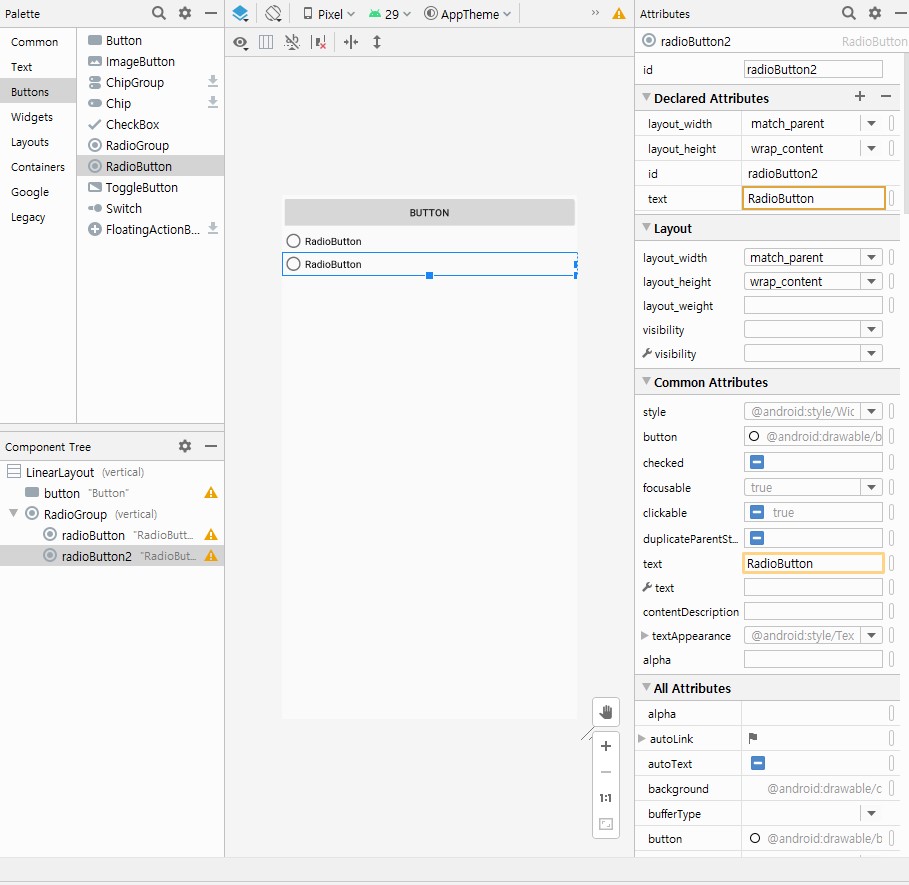
Task: Search in the Attributes panel
Action: (x=848, y=13)
